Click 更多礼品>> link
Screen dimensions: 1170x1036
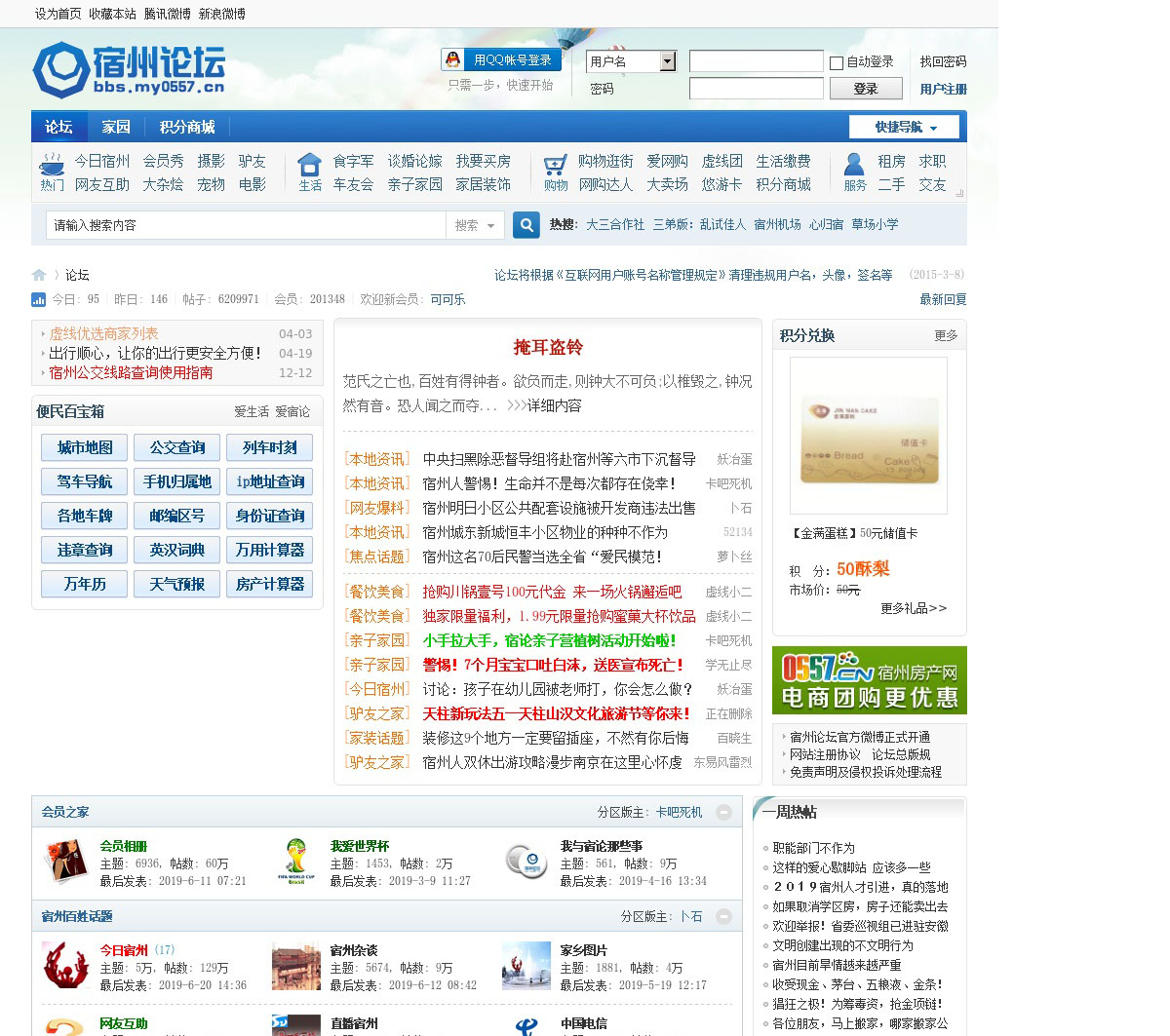point(914,608)
